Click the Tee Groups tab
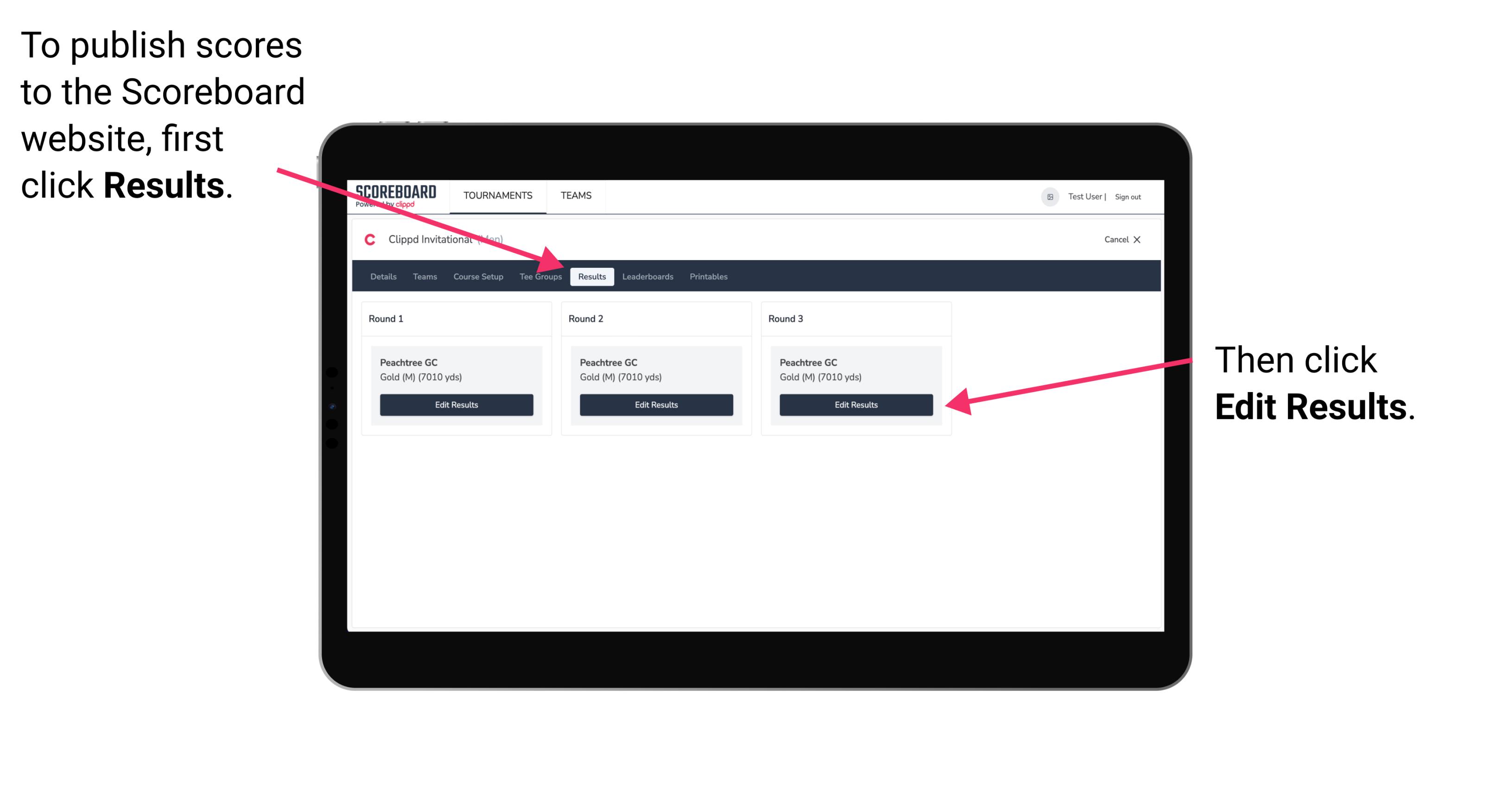 point(540,277)
